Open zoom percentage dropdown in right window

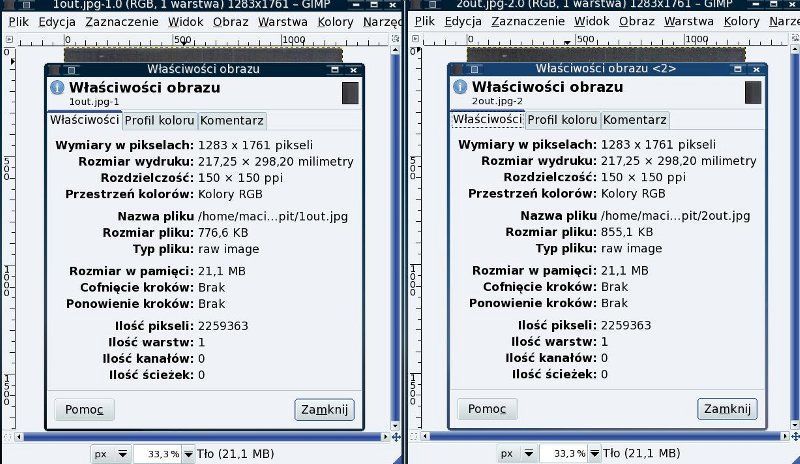(594, 453)
